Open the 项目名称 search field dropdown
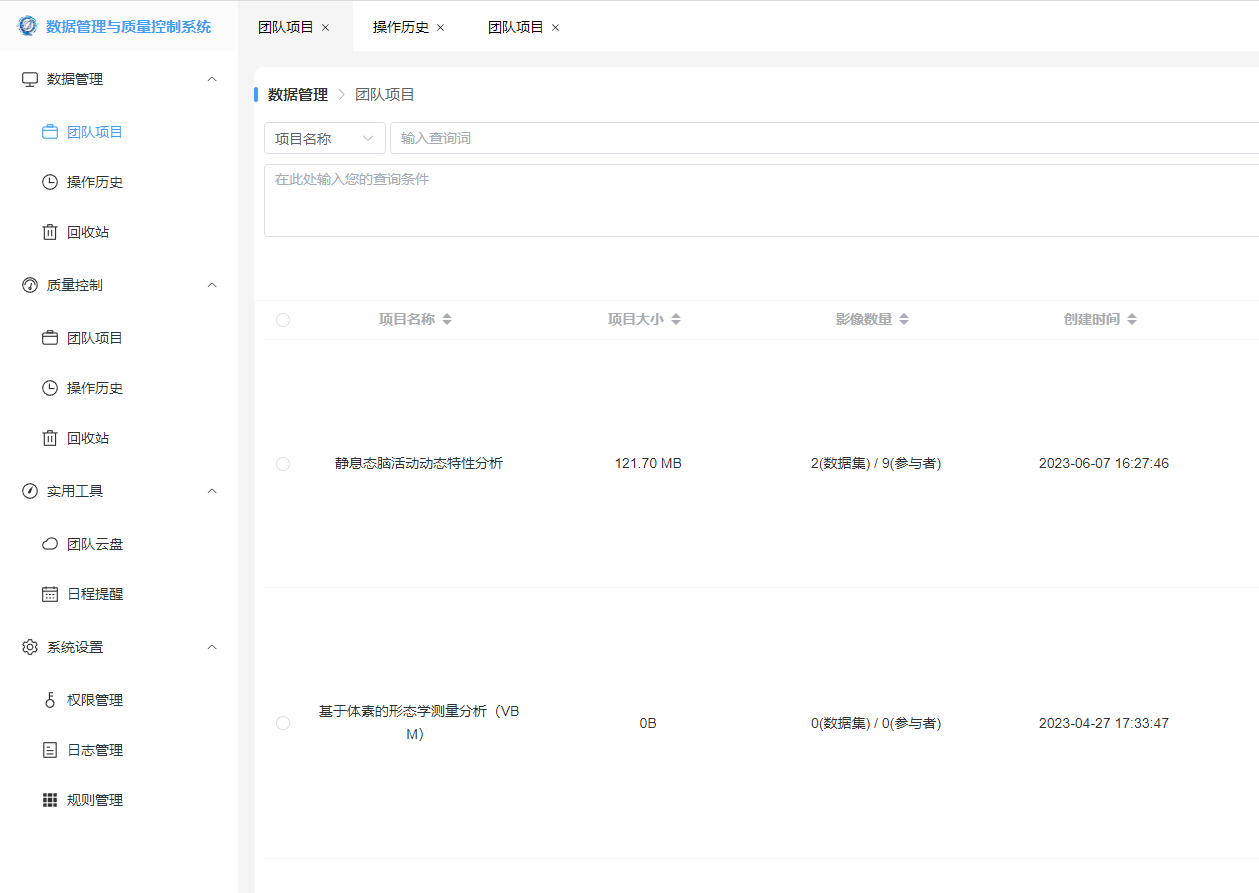Screen dimensions: 1259x893 (324, 139)
